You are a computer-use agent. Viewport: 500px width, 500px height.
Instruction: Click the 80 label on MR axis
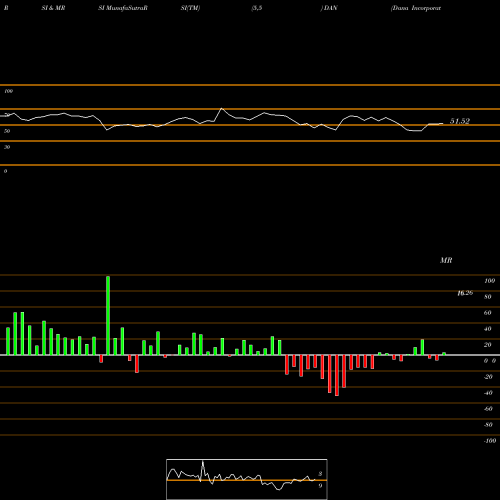[488, 297]
